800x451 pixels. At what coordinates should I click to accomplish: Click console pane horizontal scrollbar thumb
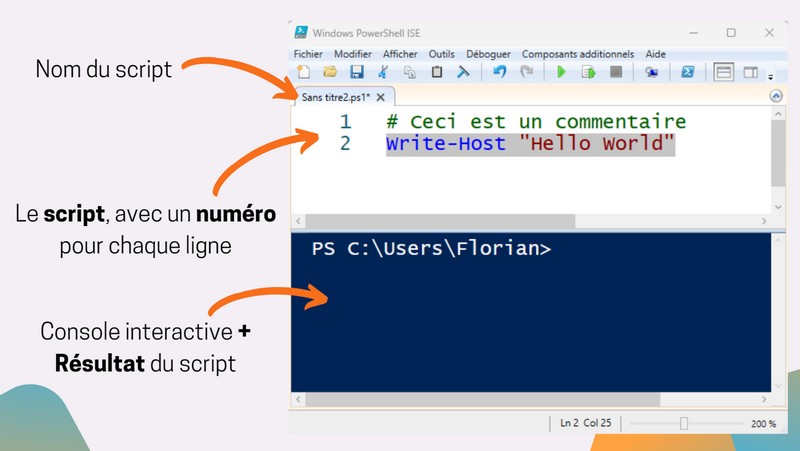(x=483, y=399)
